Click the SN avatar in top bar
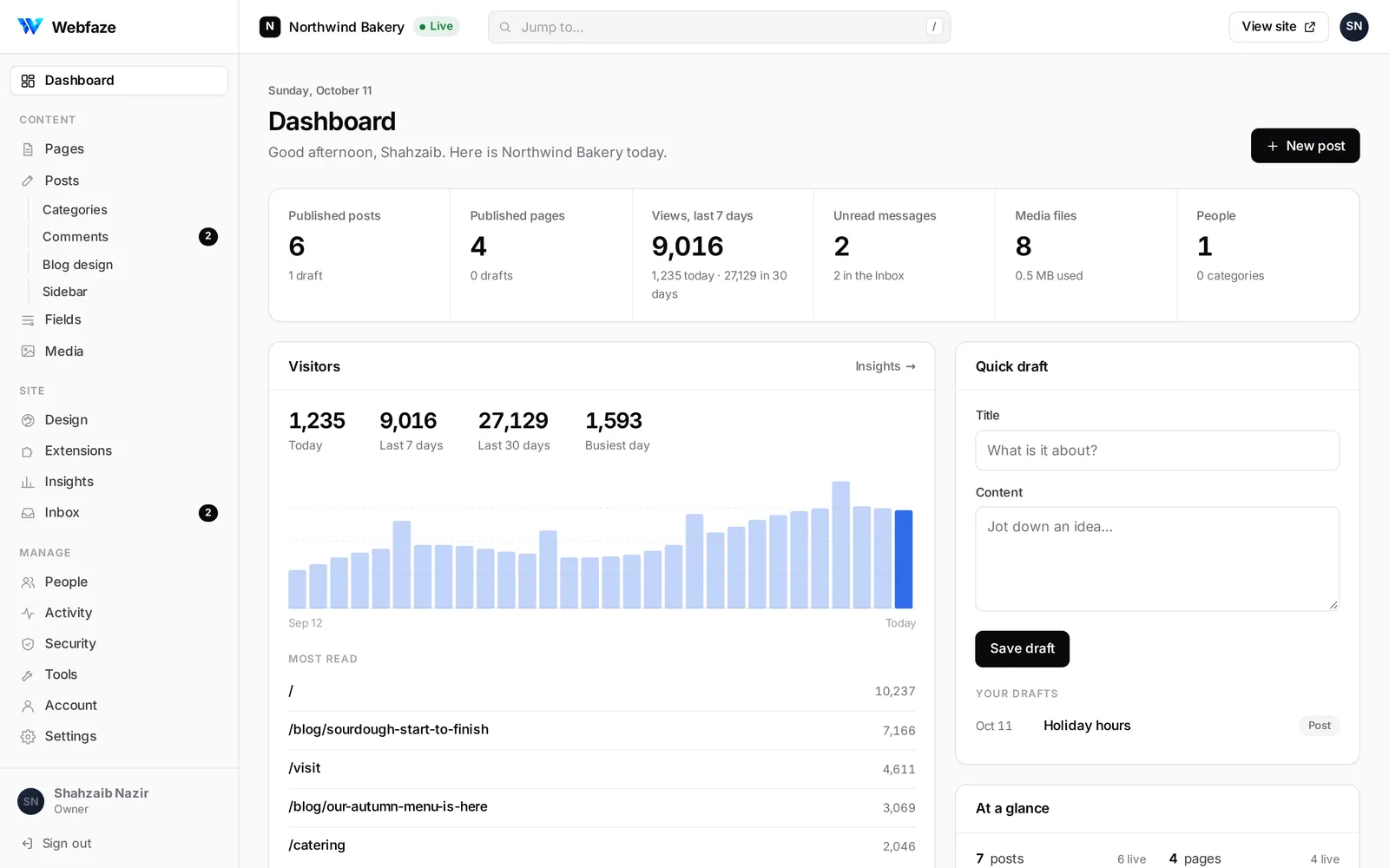 (x=1353, y=27)
